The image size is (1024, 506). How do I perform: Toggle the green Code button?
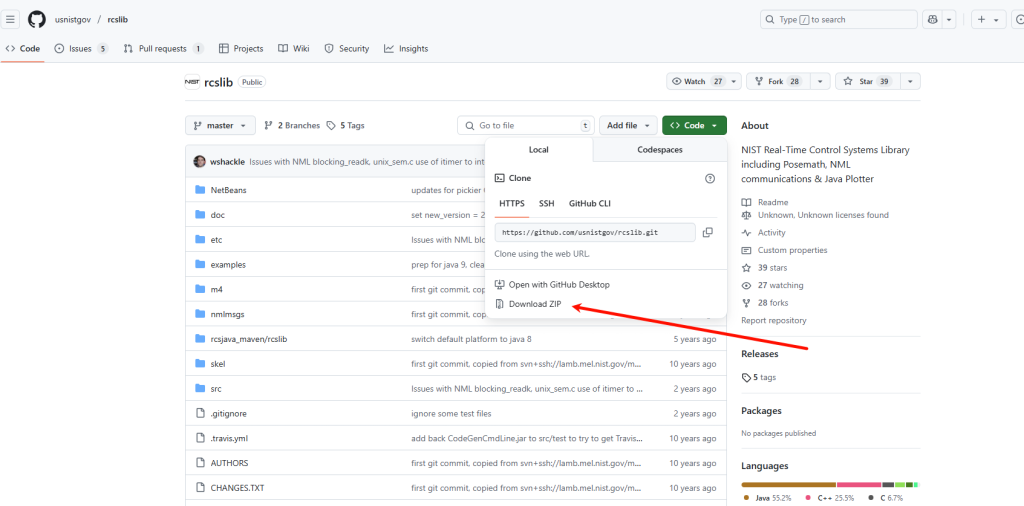694,125
